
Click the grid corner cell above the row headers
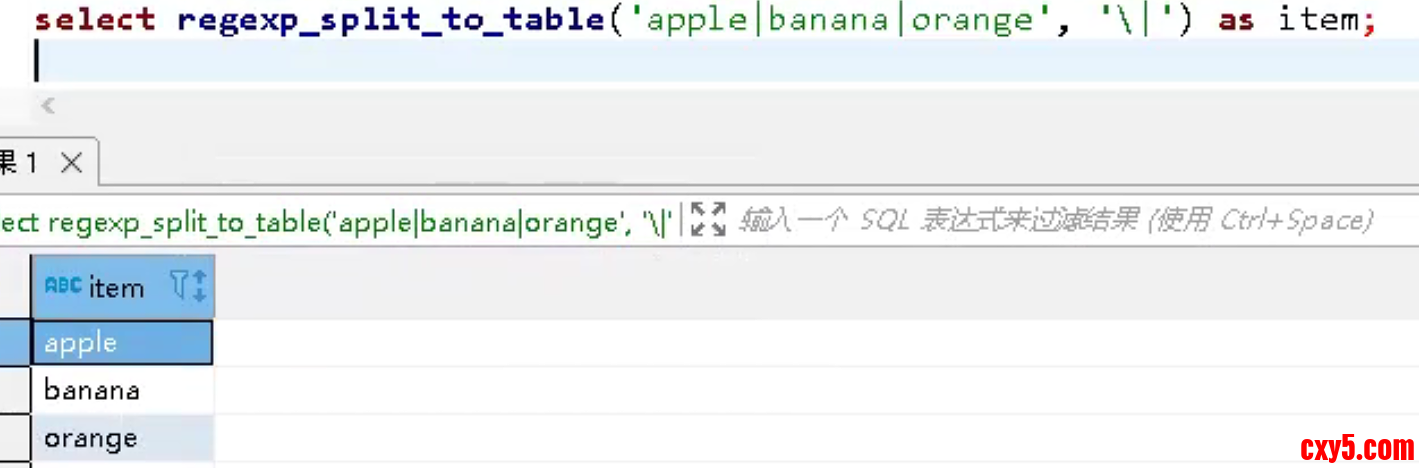[x=14, y=287]
